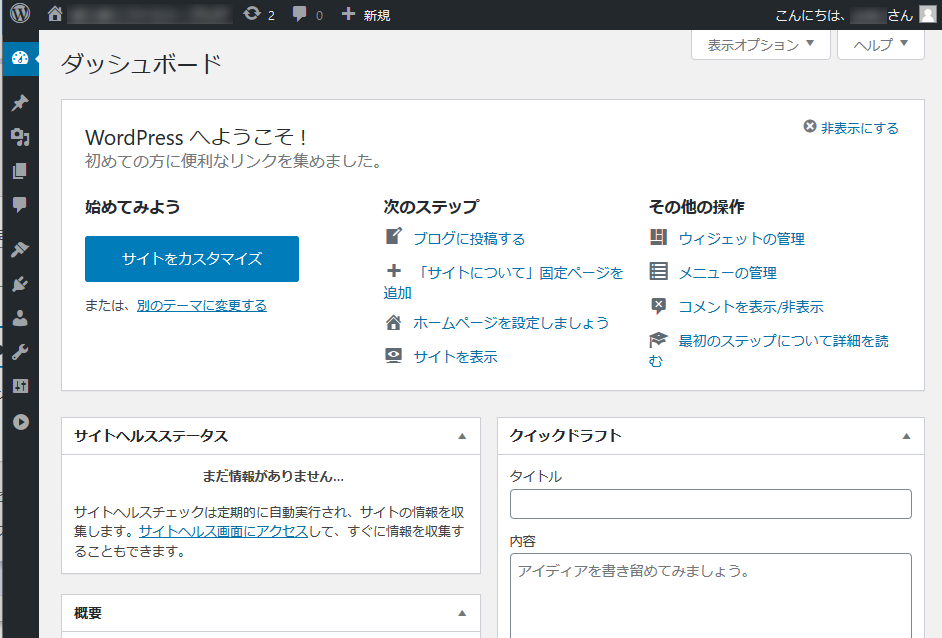
Task: Open the WordPress logo menu
Action: tap(20, 15)
